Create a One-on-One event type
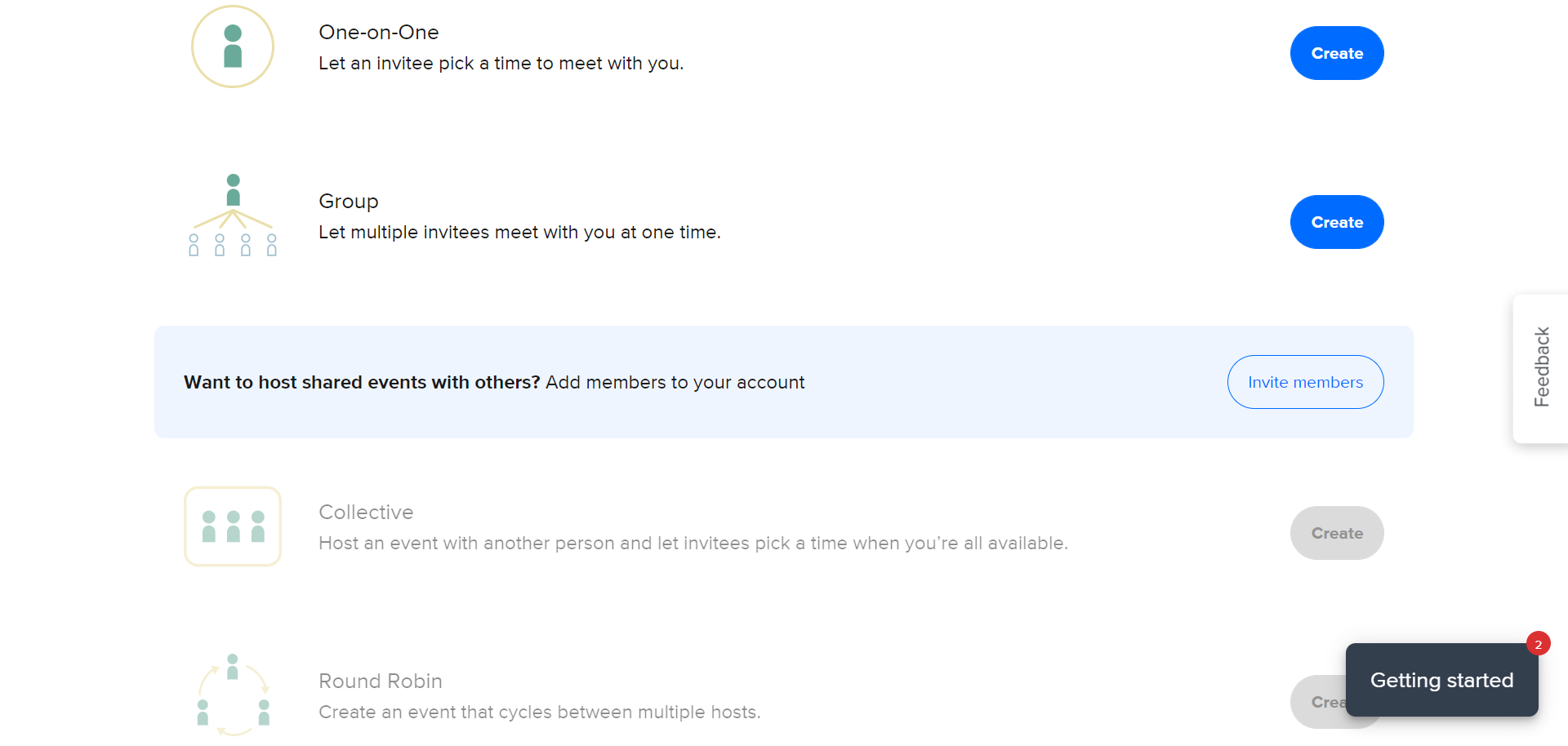This screenshot has width=1568, height=746. 1336,53
